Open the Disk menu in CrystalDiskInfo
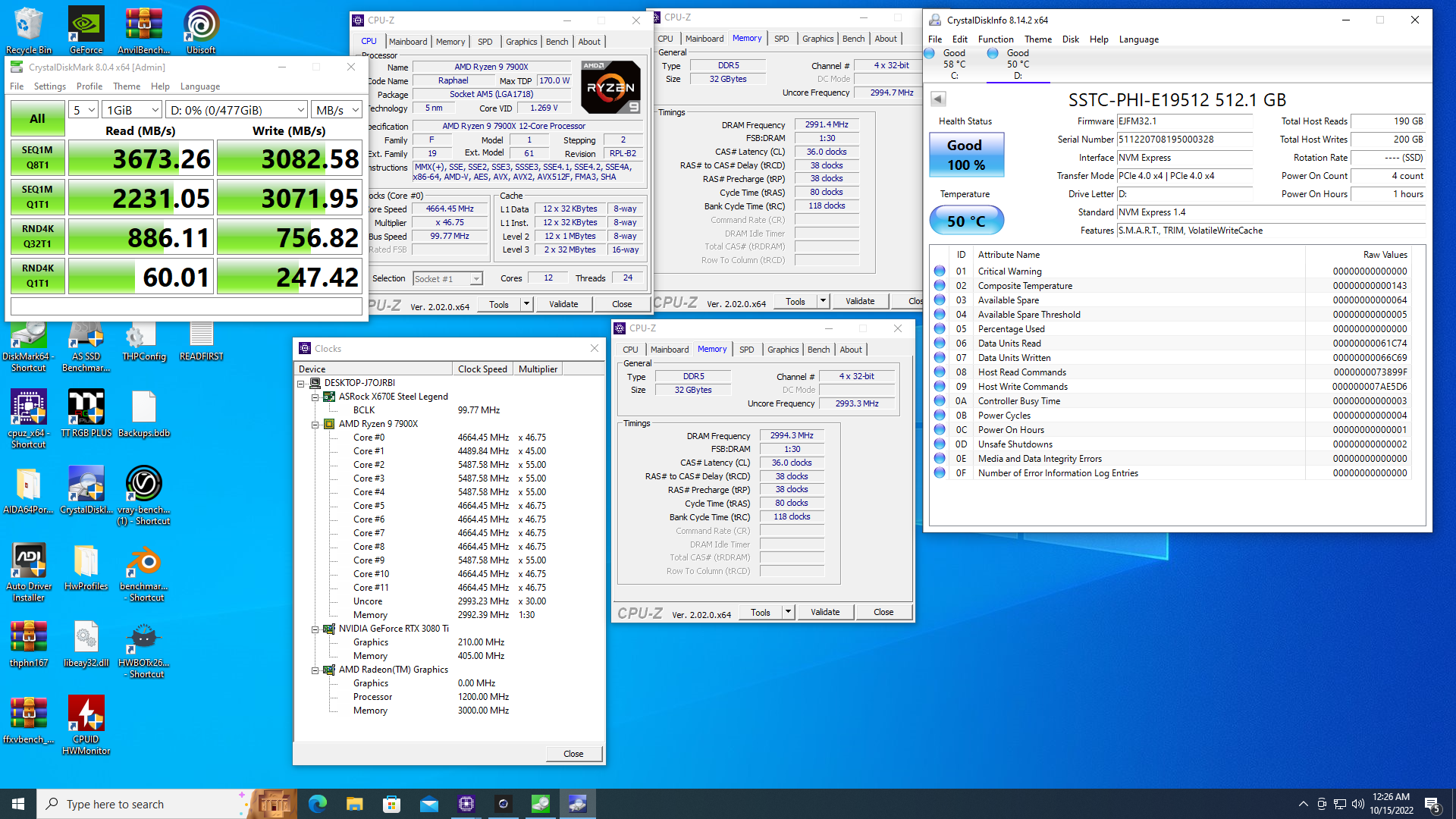Screen dimensions: 1456x819 (x=1070, y=39)
